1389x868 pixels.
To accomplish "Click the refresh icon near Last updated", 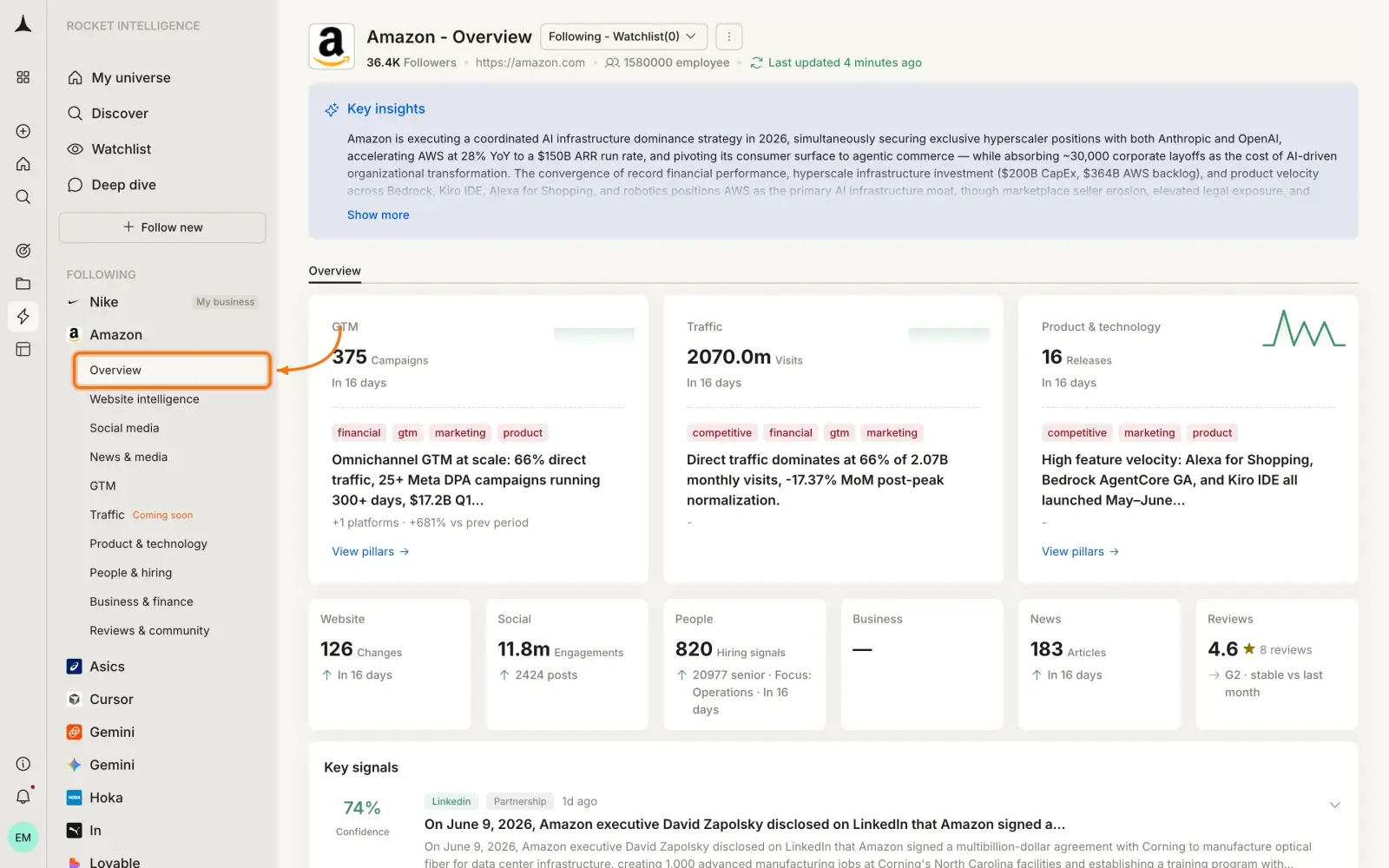I will coord(757,62).
